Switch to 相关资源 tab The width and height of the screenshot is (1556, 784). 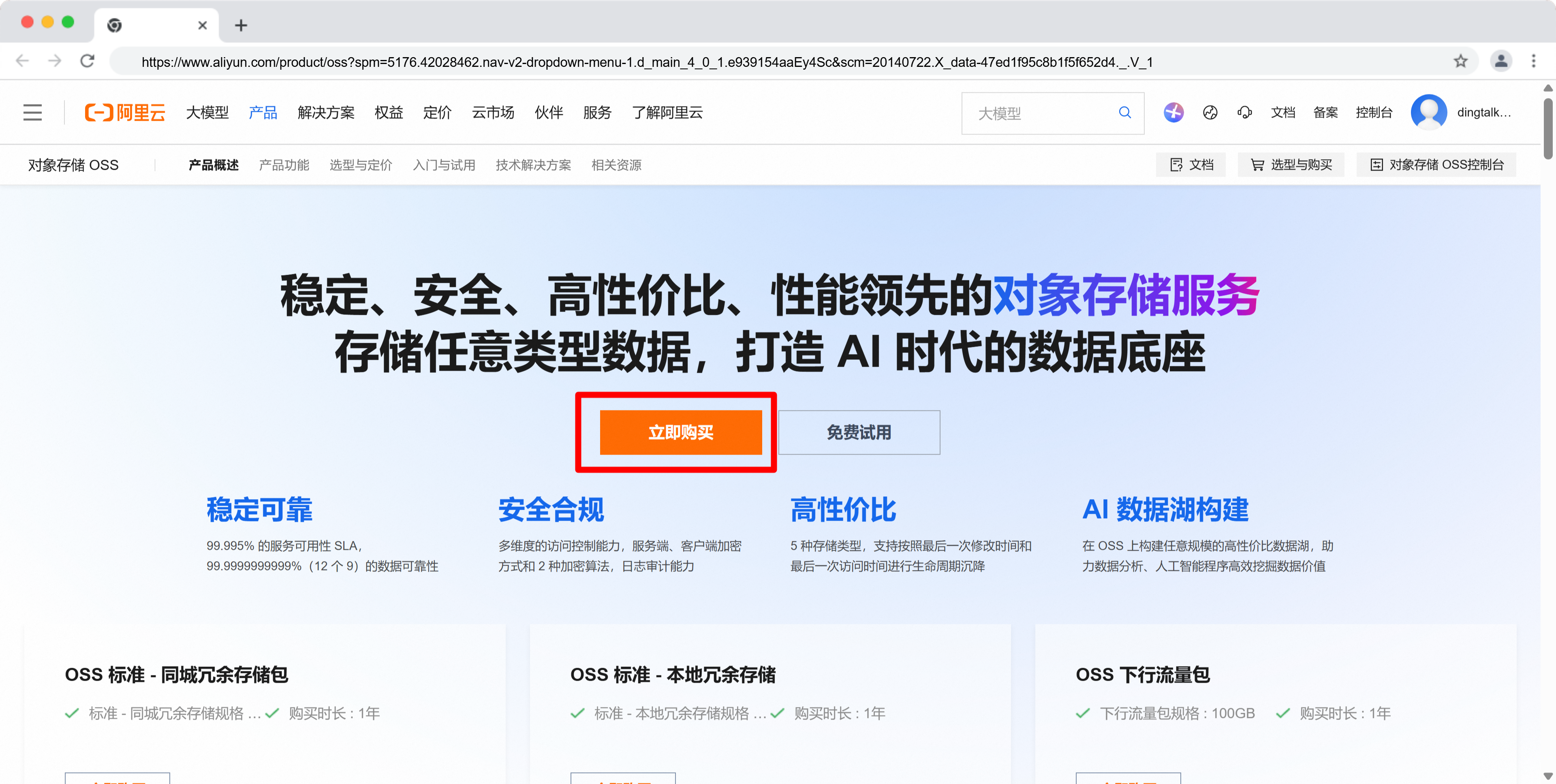coord(616,165)
